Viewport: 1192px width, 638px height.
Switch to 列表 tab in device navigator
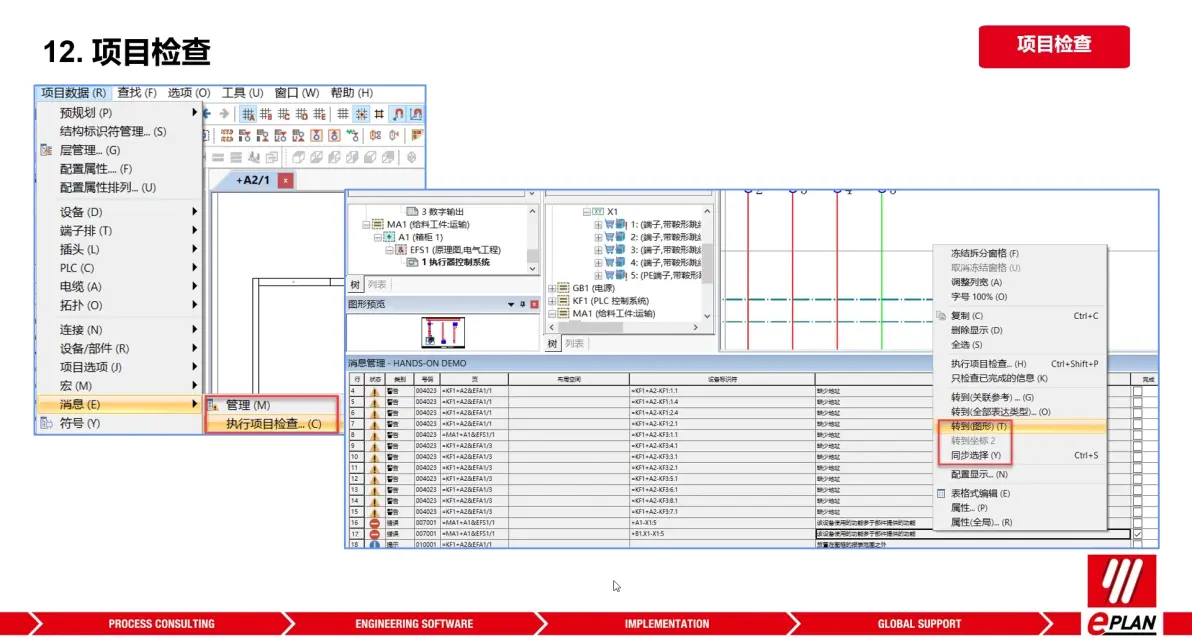pos(574,344)
